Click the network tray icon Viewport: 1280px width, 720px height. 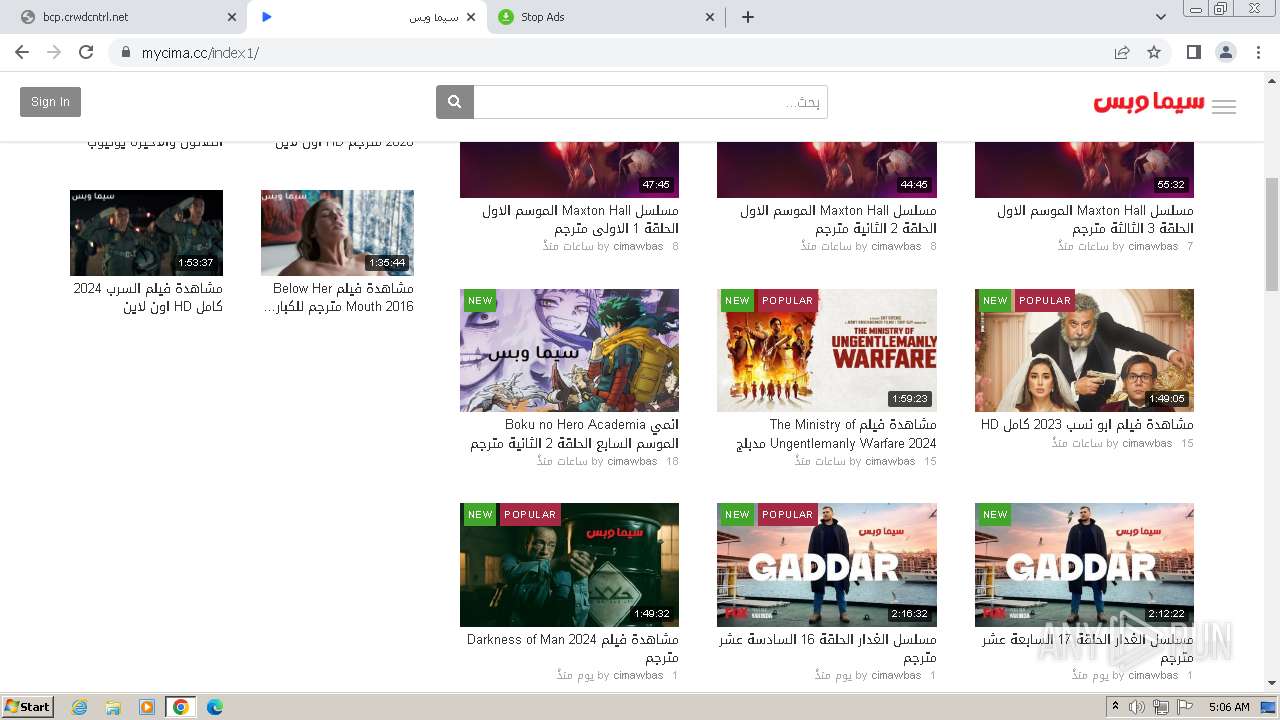pyautogui.click(x=1161, y=707)
